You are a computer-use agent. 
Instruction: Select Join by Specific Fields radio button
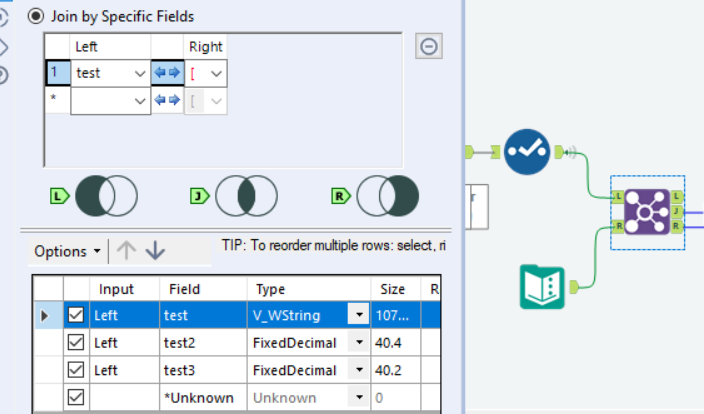[x=36, y=17]
